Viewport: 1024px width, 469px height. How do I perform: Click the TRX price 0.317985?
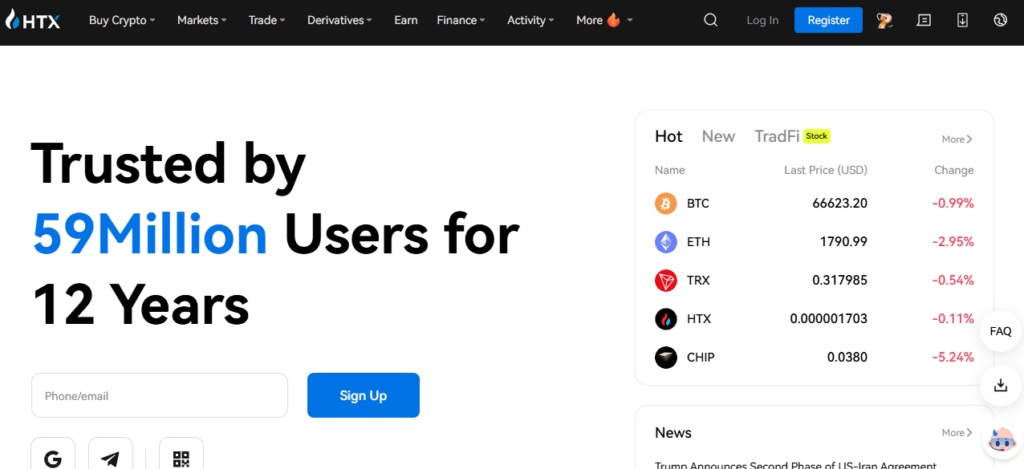840,280
